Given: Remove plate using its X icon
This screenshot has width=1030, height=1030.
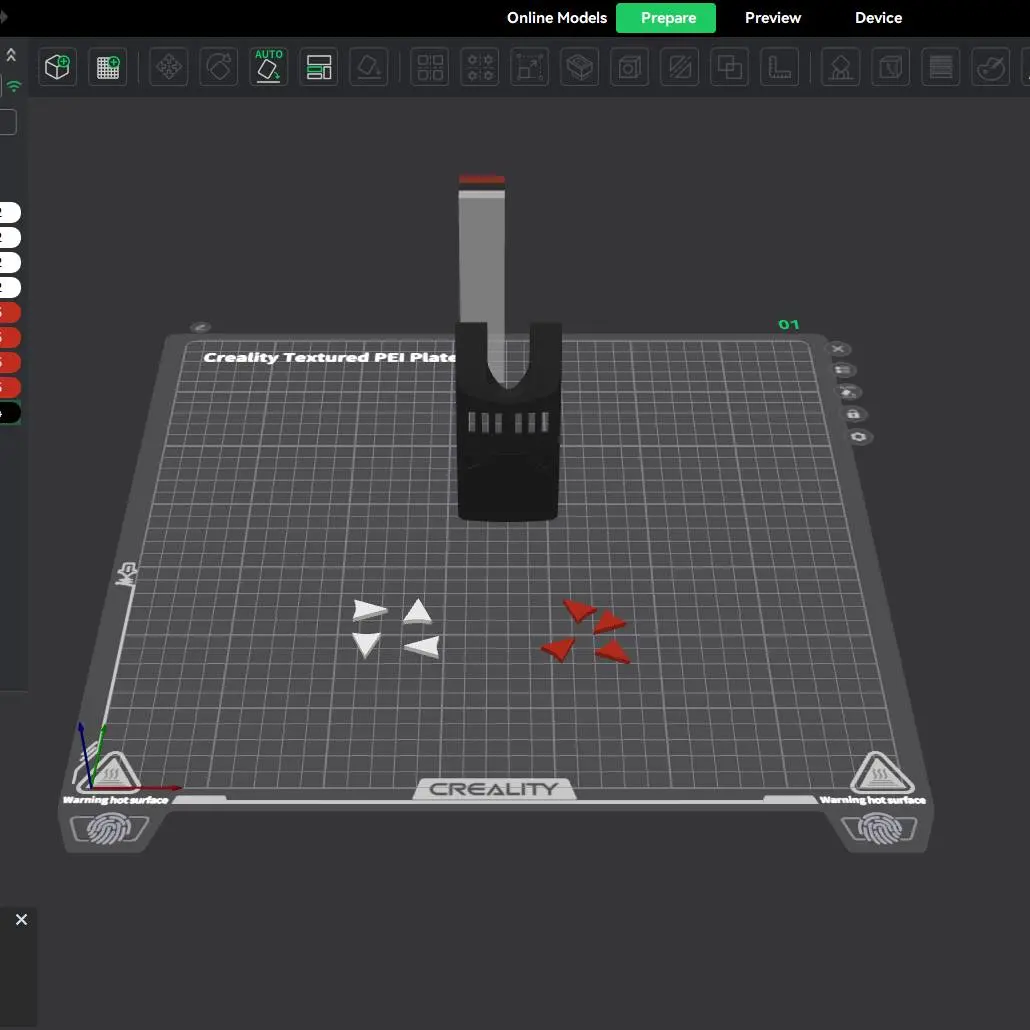Looking at the screenshot, I should [839, 349].
